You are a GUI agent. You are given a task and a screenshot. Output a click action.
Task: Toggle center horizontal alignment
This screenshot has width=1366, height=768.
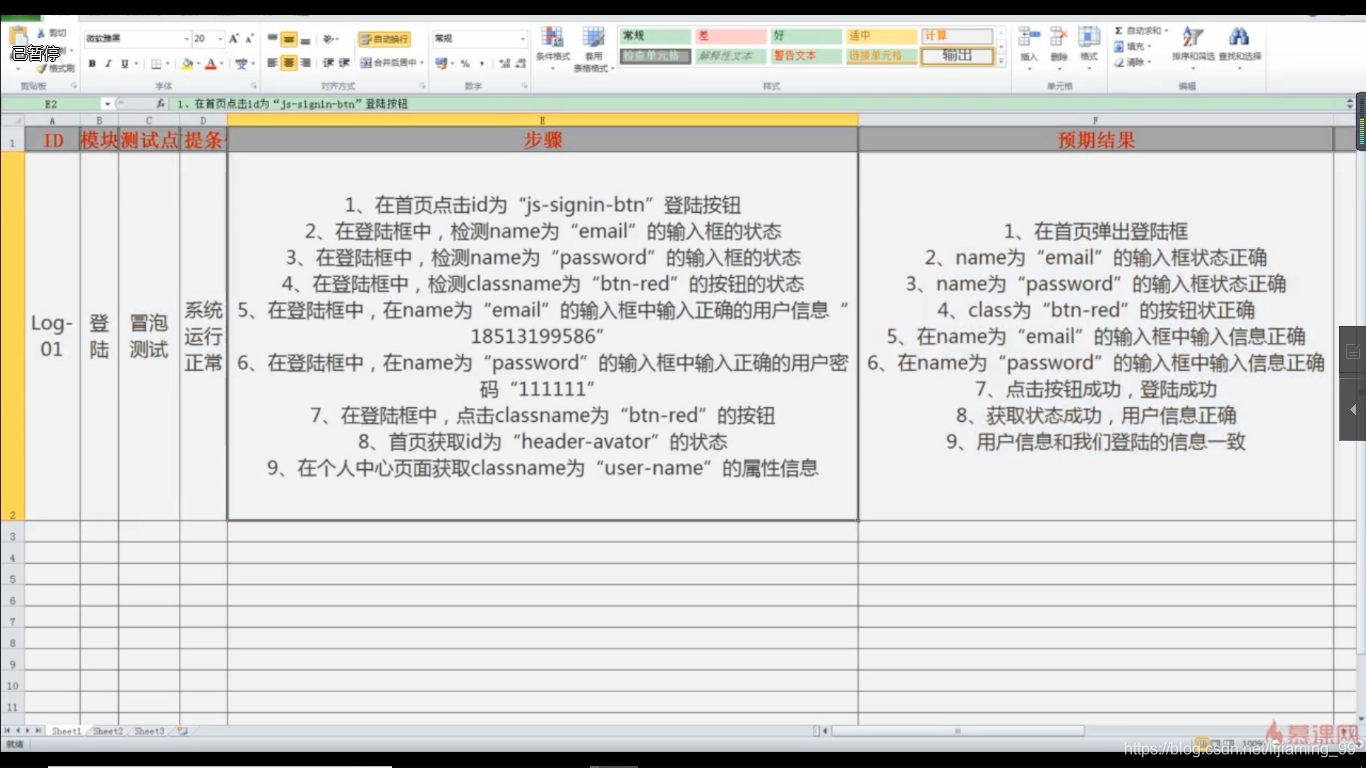pos(288,63)
